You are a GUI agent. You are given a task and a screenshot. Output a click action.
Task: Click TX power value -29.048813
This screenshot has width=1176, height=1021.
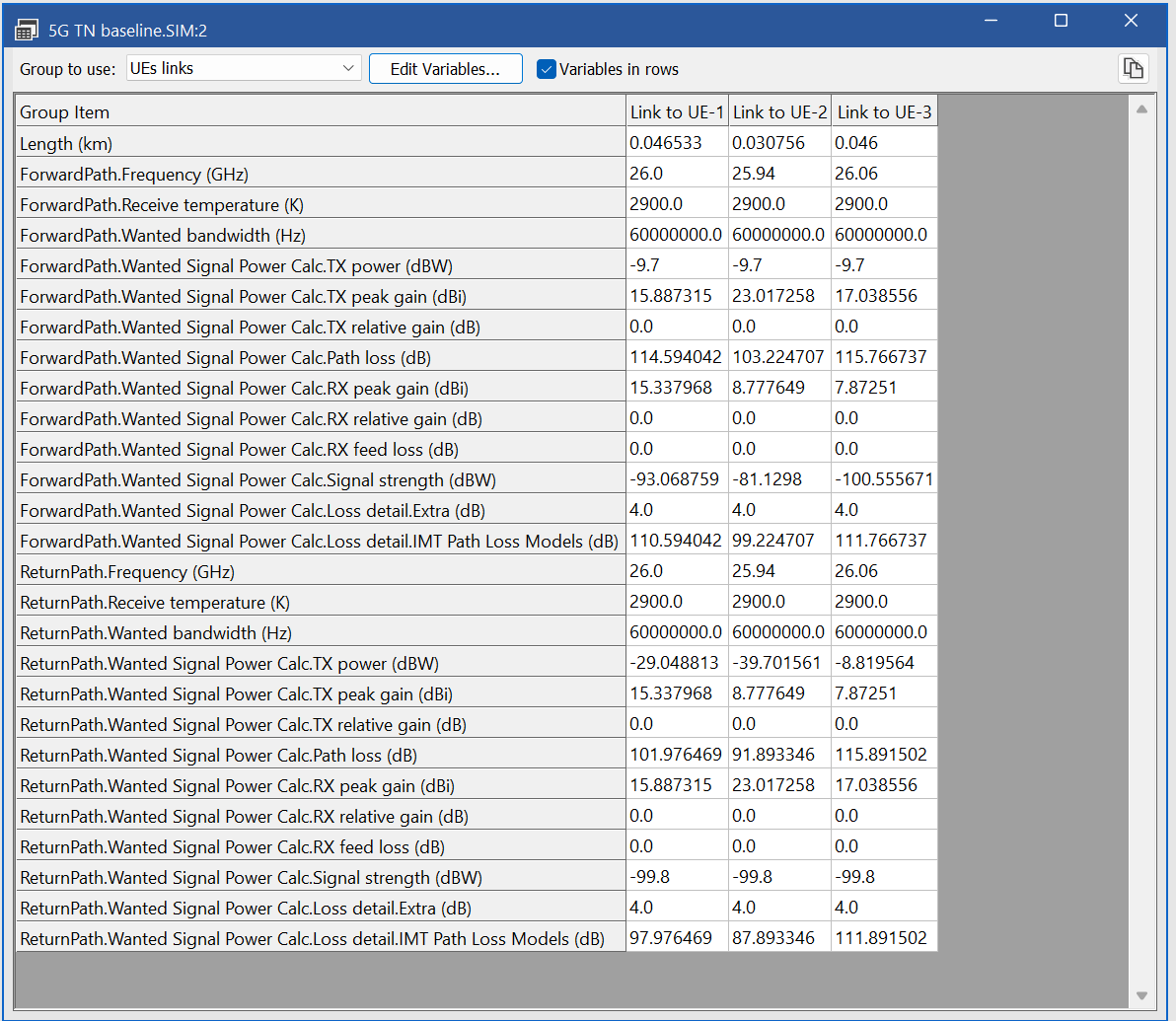677,663
